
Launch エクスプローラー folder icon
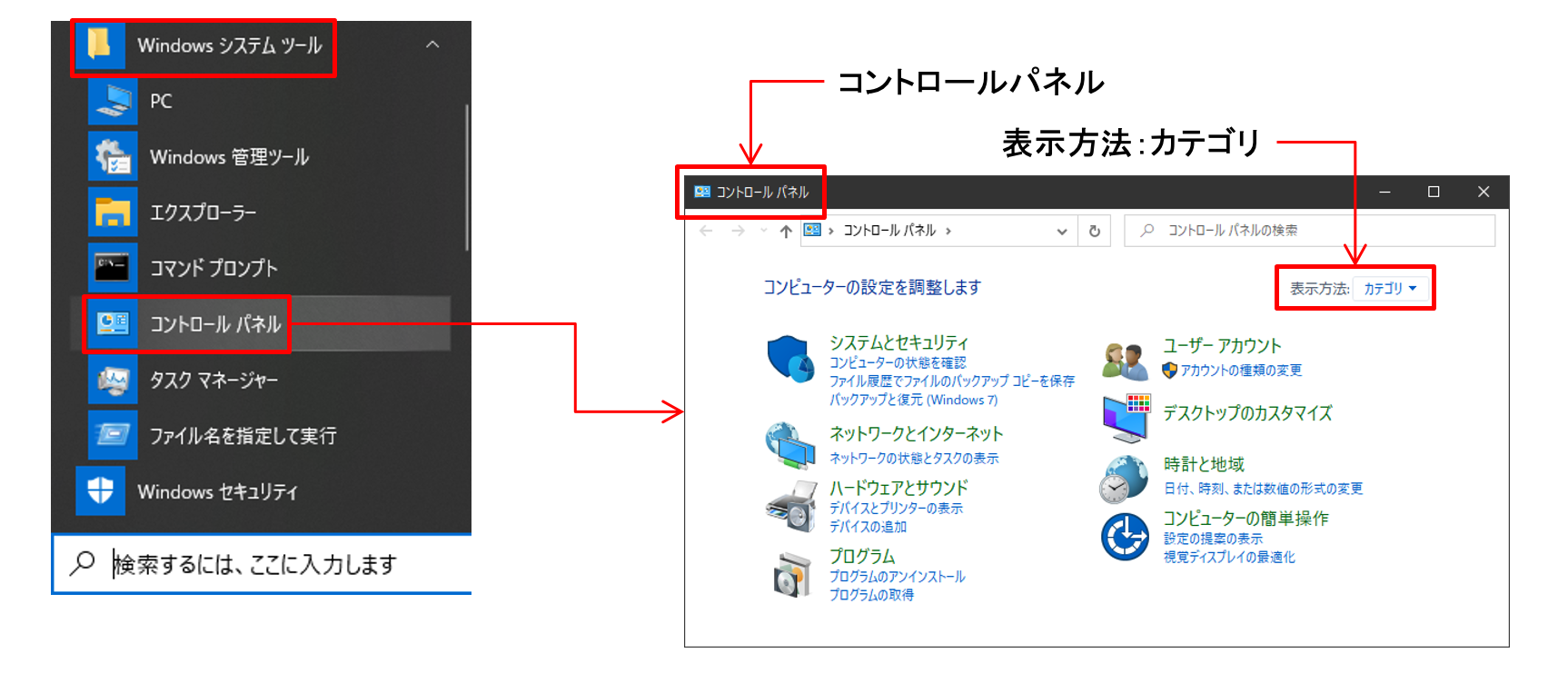tap(113, 213)
